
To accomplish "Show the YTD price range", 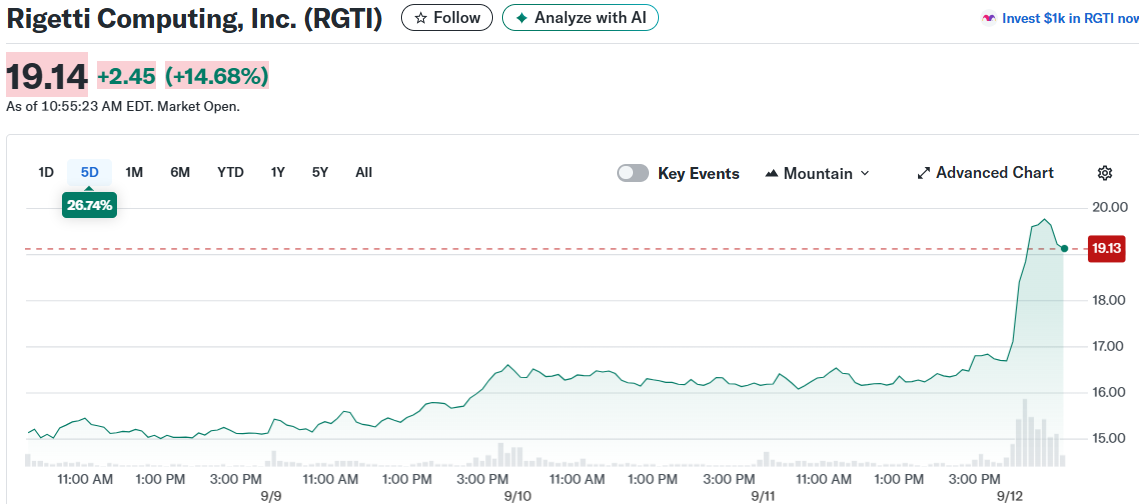I will (x=230, y=172).
